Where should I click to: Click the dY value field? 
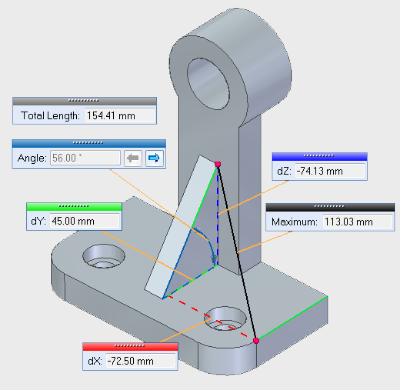(84, 221)
